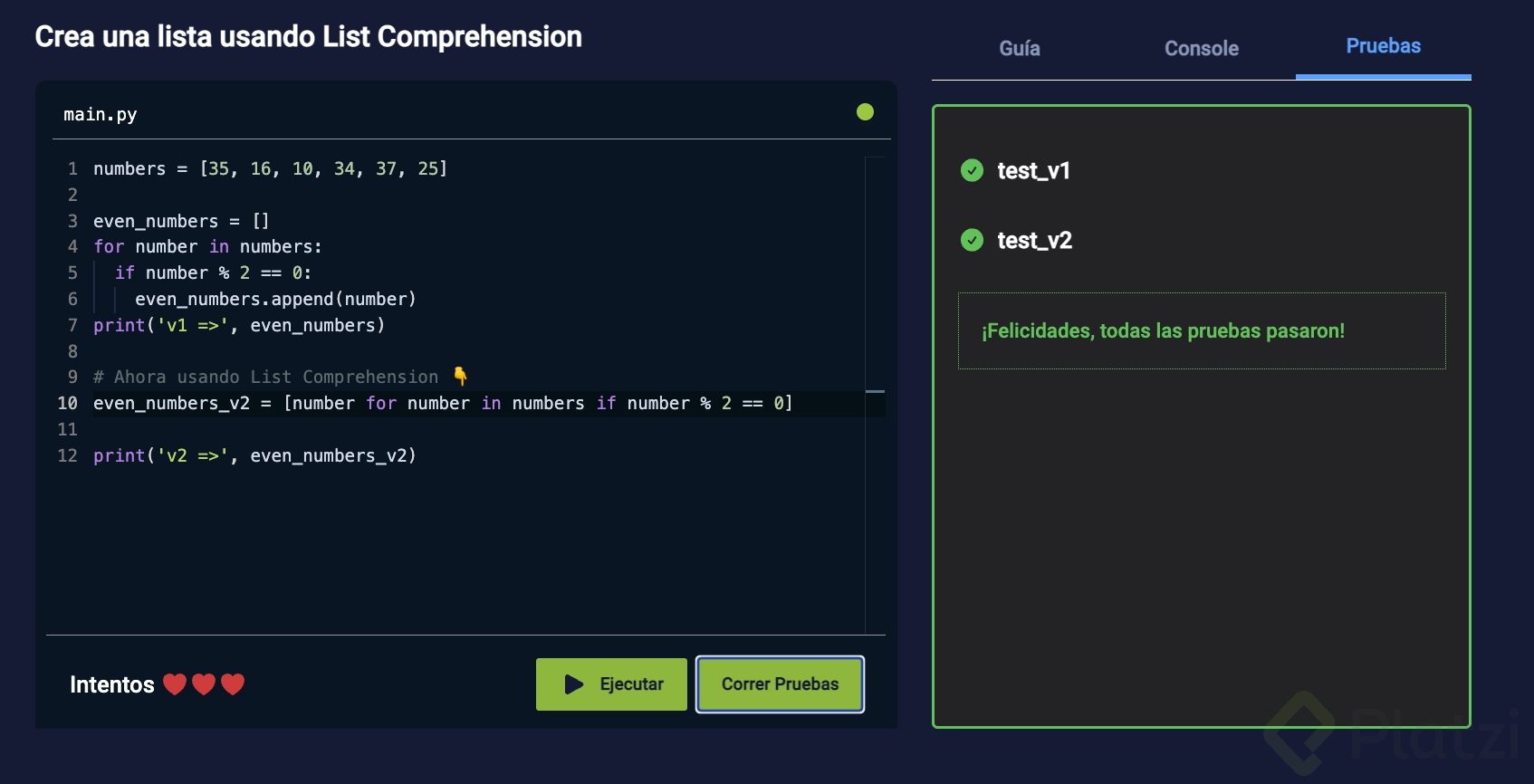Open the Console tab
The width and height of the screenshot is (1534, 784).
(x=1201, y=49)
